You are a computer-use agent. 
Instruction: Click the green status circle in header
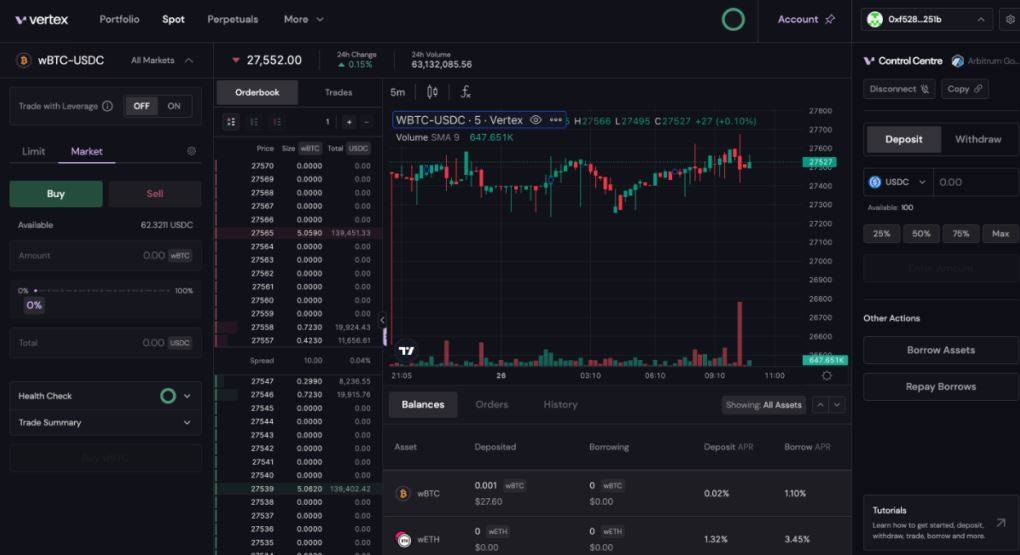tap(733, 20)
